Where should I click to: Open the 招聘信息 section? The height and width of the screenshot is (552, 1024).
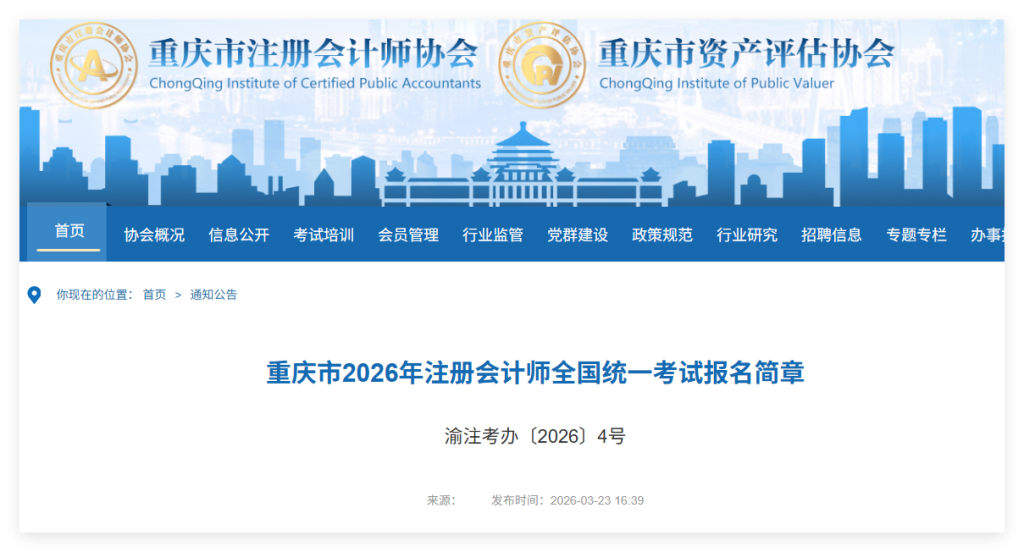click(x=831, y=235)
